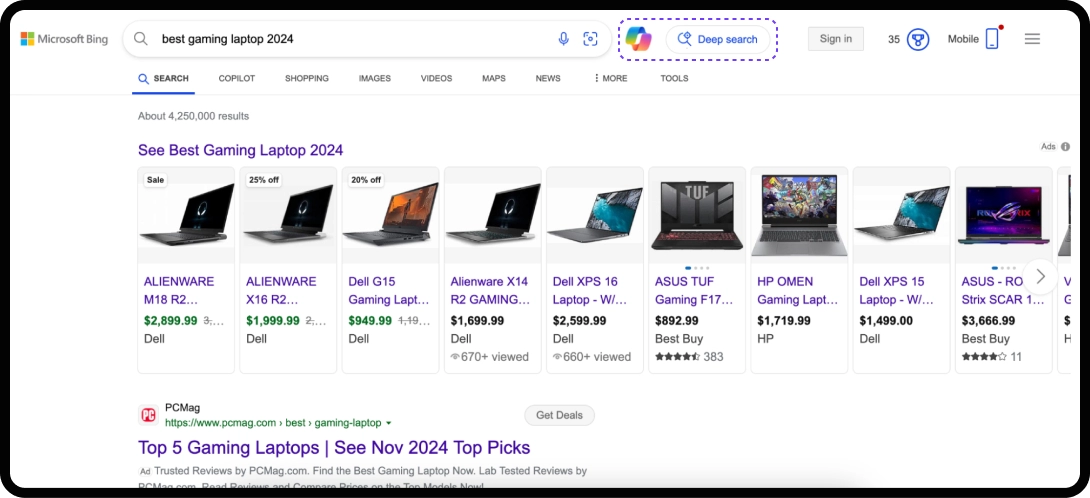Click the 383 star rating reviews
Viewport: 1090px width, 498px height.
689,357
